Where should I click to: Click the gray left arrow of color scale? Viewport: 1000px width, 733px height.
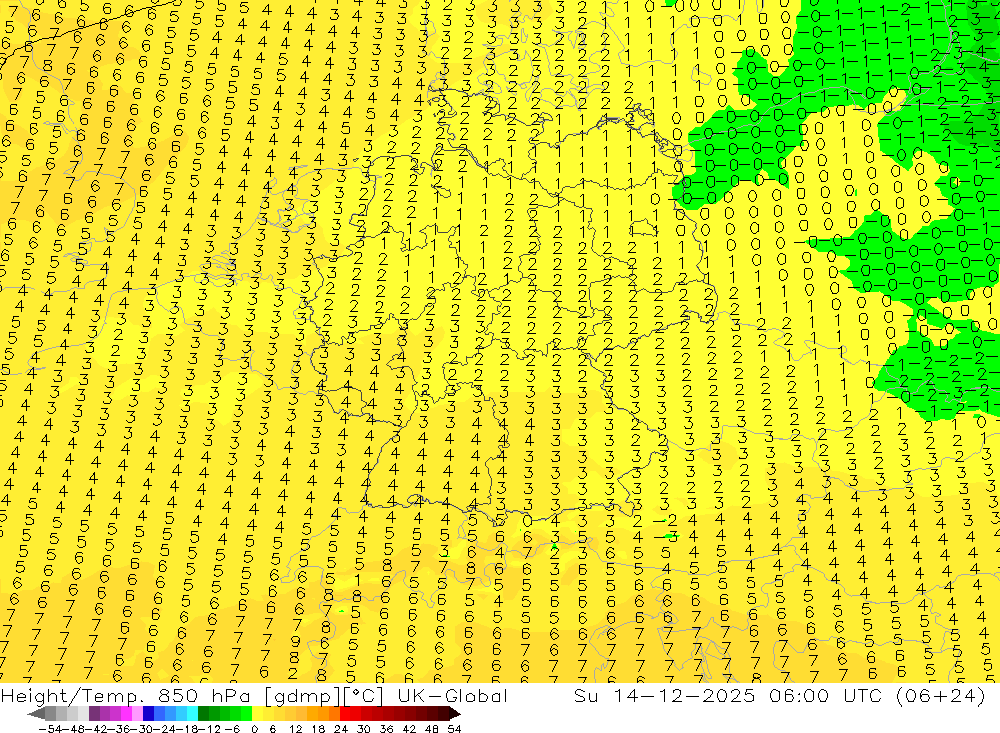click(x=37, y=714)
